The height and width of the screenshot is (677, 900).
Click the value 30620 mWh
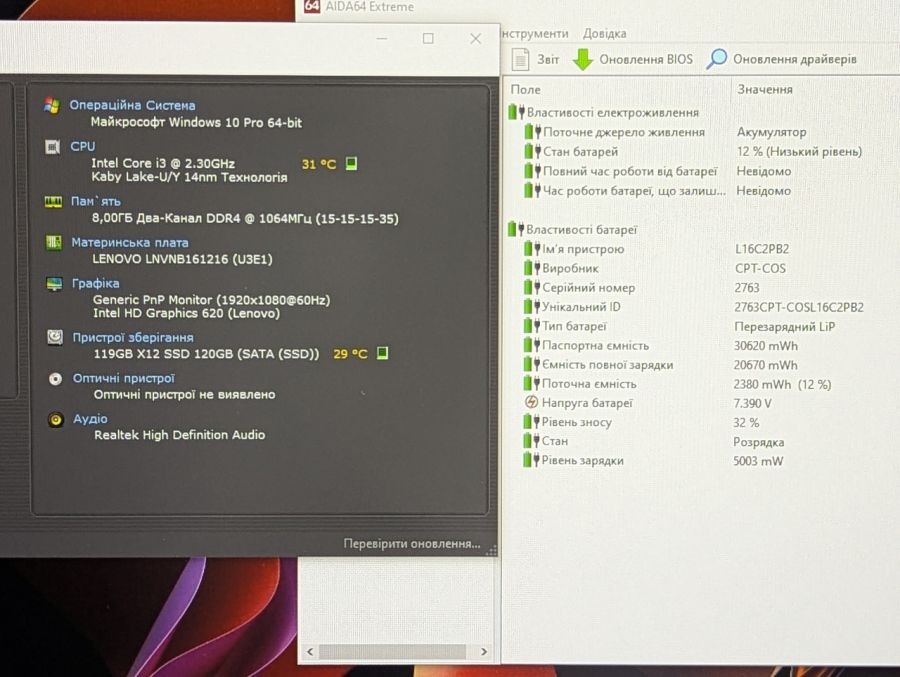pos(766,346)
